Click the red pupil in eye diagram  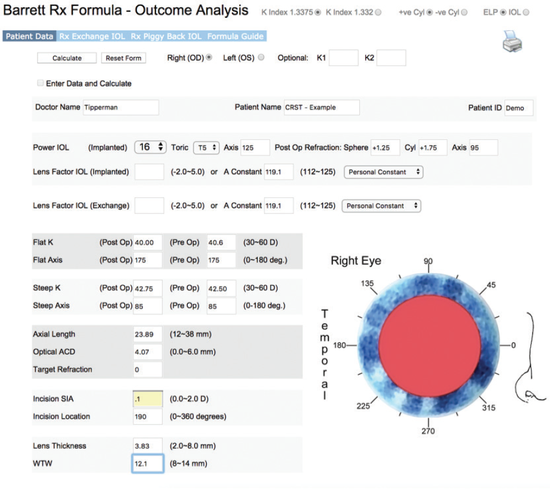[x=430, y=345]
